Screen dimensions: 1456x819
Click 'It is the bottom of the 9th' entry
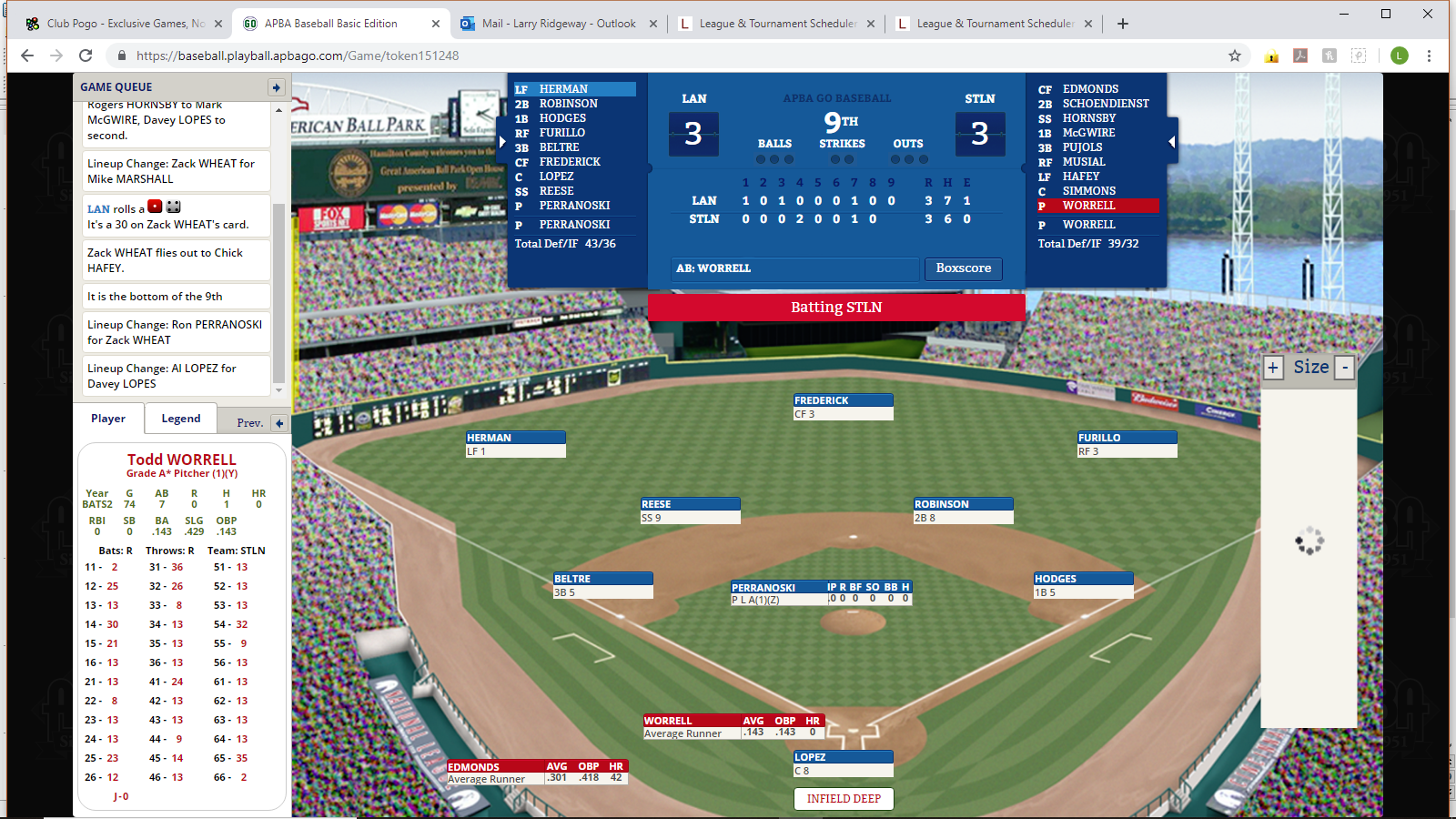[176, 297]
